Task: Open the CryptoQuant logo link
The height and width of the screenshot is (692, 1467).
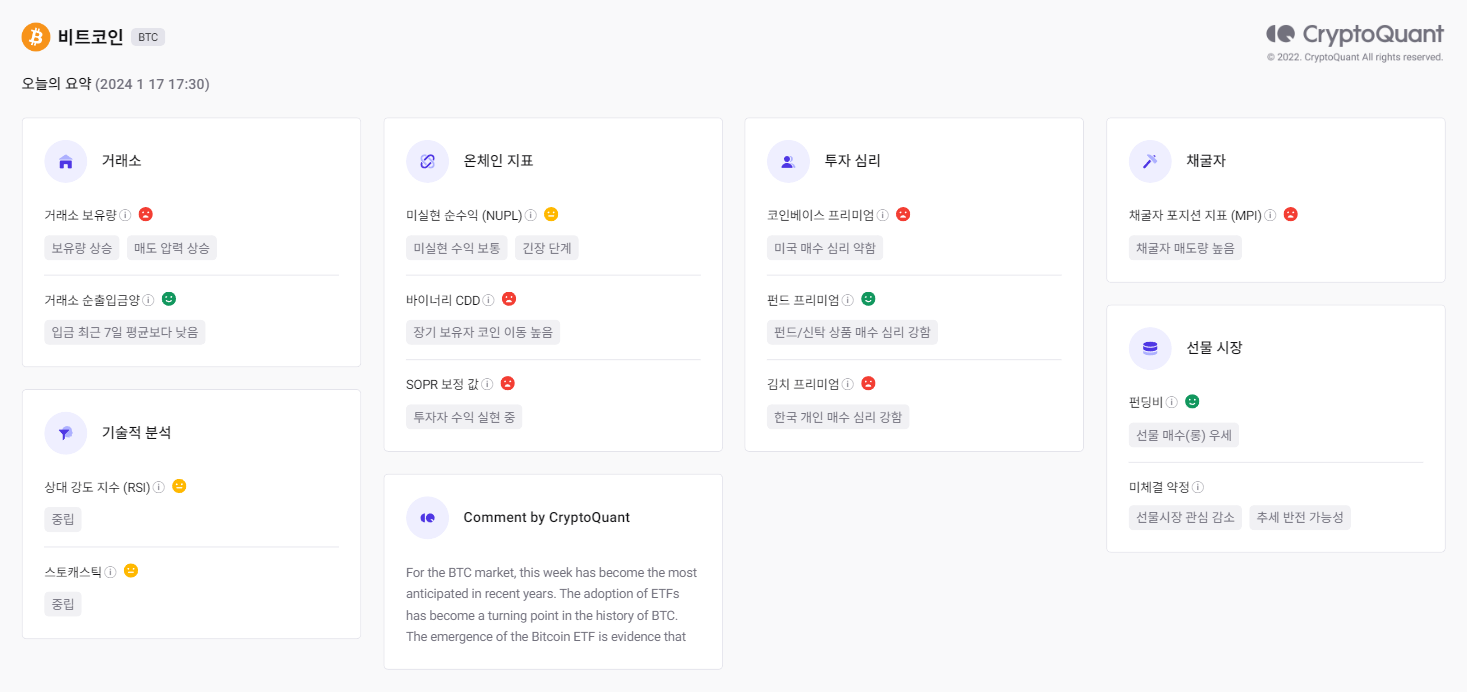Action: click(1355, 34)
